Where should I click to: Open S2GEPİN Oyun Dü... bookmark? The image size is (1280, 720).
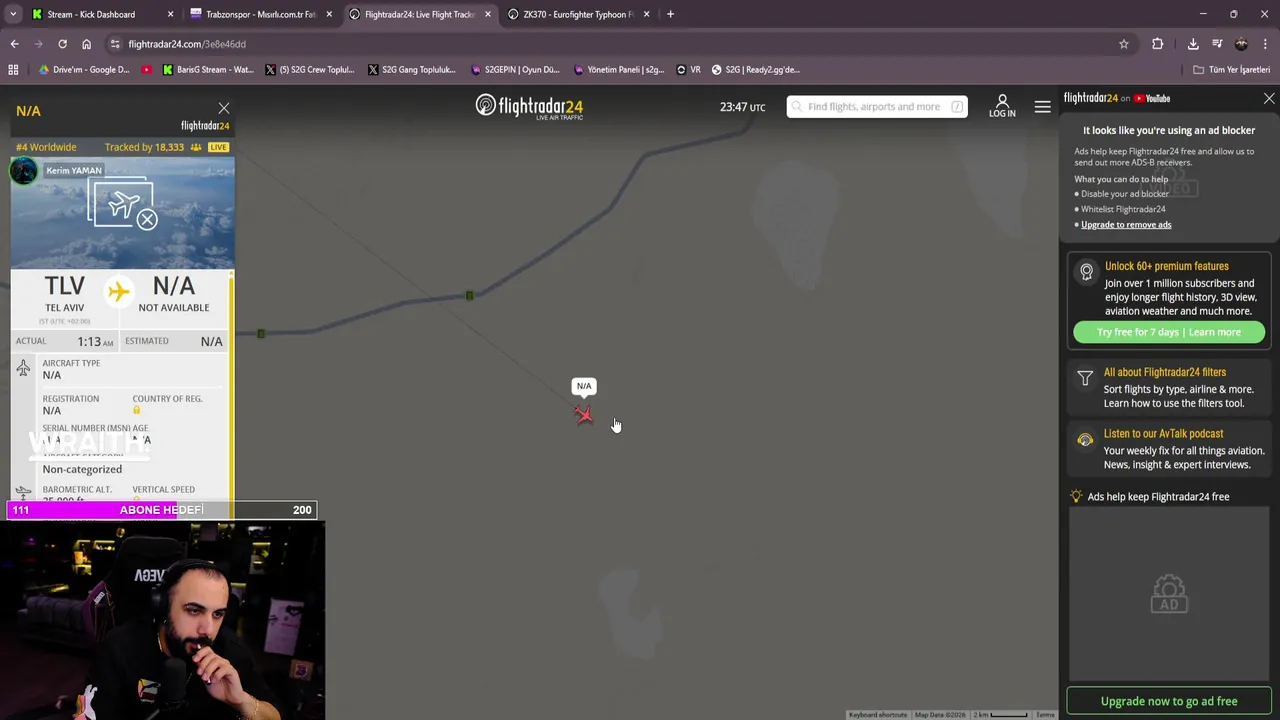514,70
